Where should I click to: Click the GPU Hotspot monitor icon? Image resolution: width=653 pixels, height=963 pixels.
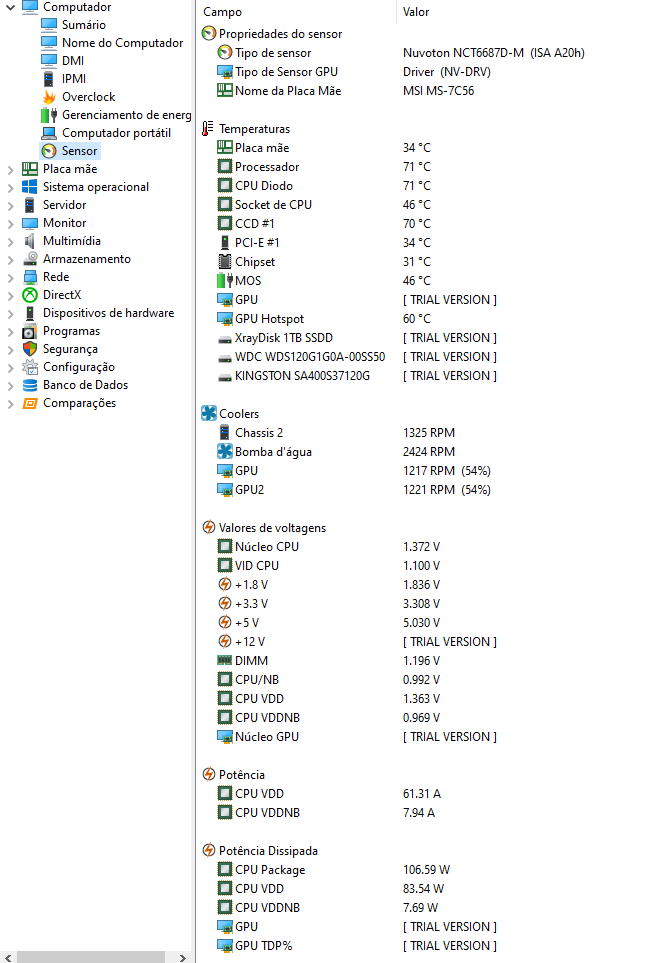pyautogui.click(x=225, y=319)
